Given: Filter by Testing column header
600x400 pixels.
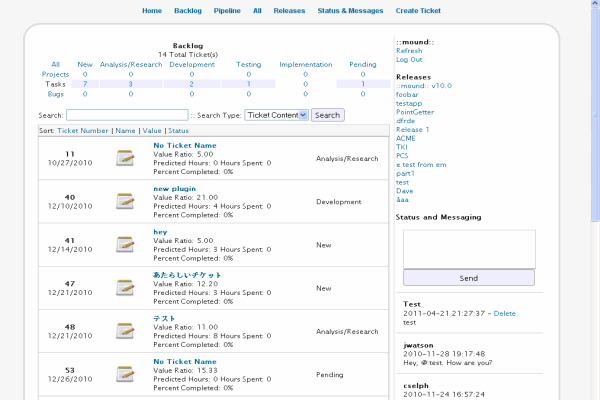Looking at the screenshot, I should pyautogui.click(x=248, y=64).
